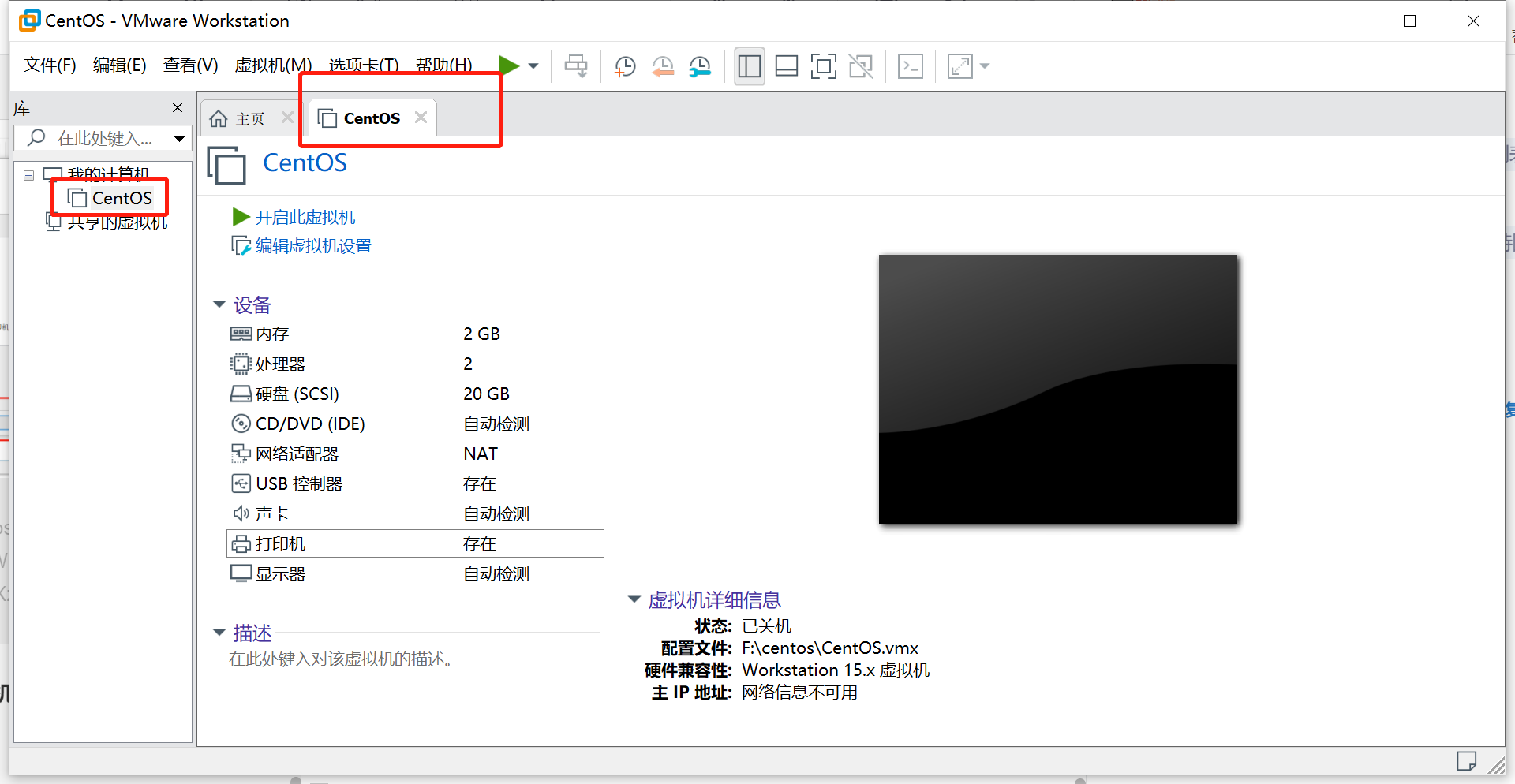The width and height of the screenshot is (1515, 784).
Task: Send Ctrl+Alt+Del to the guest
Action: coord(911,66)
